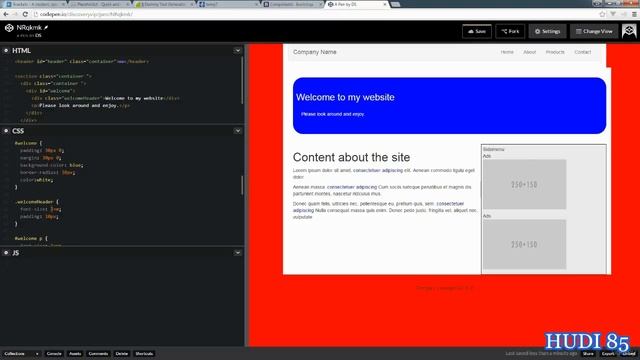The height and width of the screenshot is (360, 640).
Task: Open the Collections dropdown
Action: (x=21, y=354)
